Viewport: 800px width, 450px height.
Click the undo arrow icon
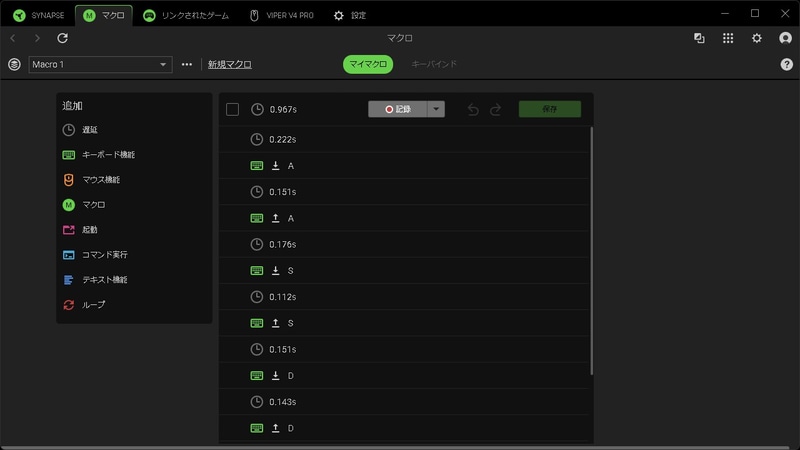[x=473, y=109]
